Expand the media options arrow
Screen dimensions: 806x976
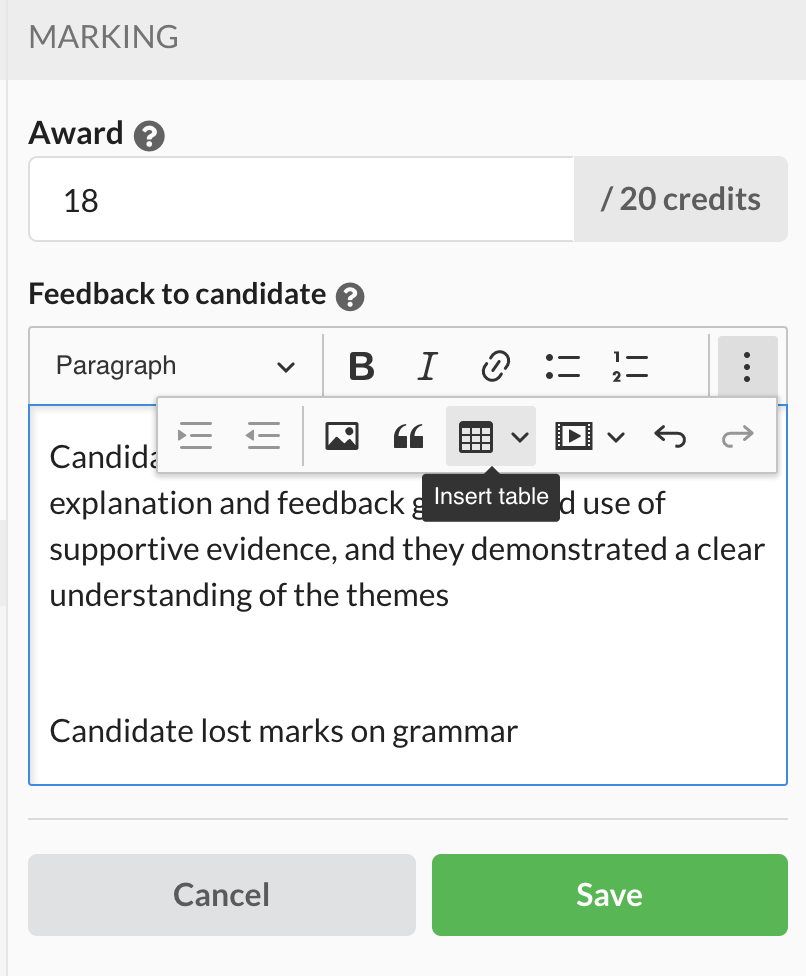pos(616,436)
